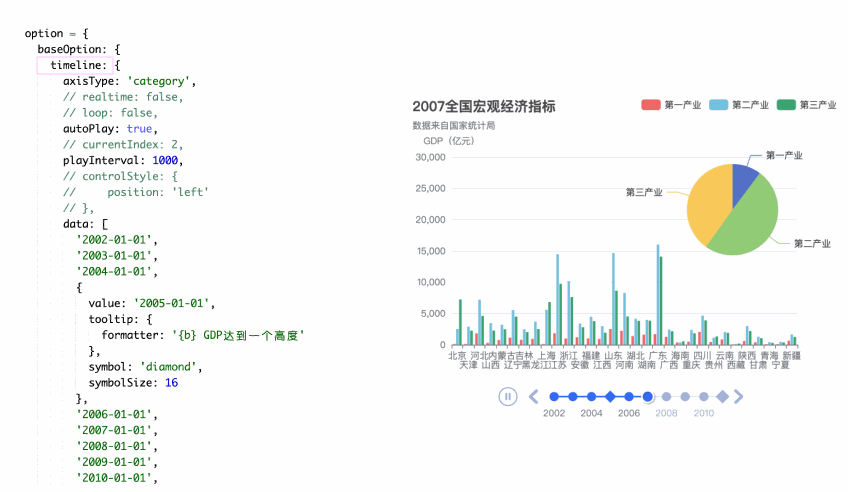Click the 2006 timeline year label

click(628, 413)
